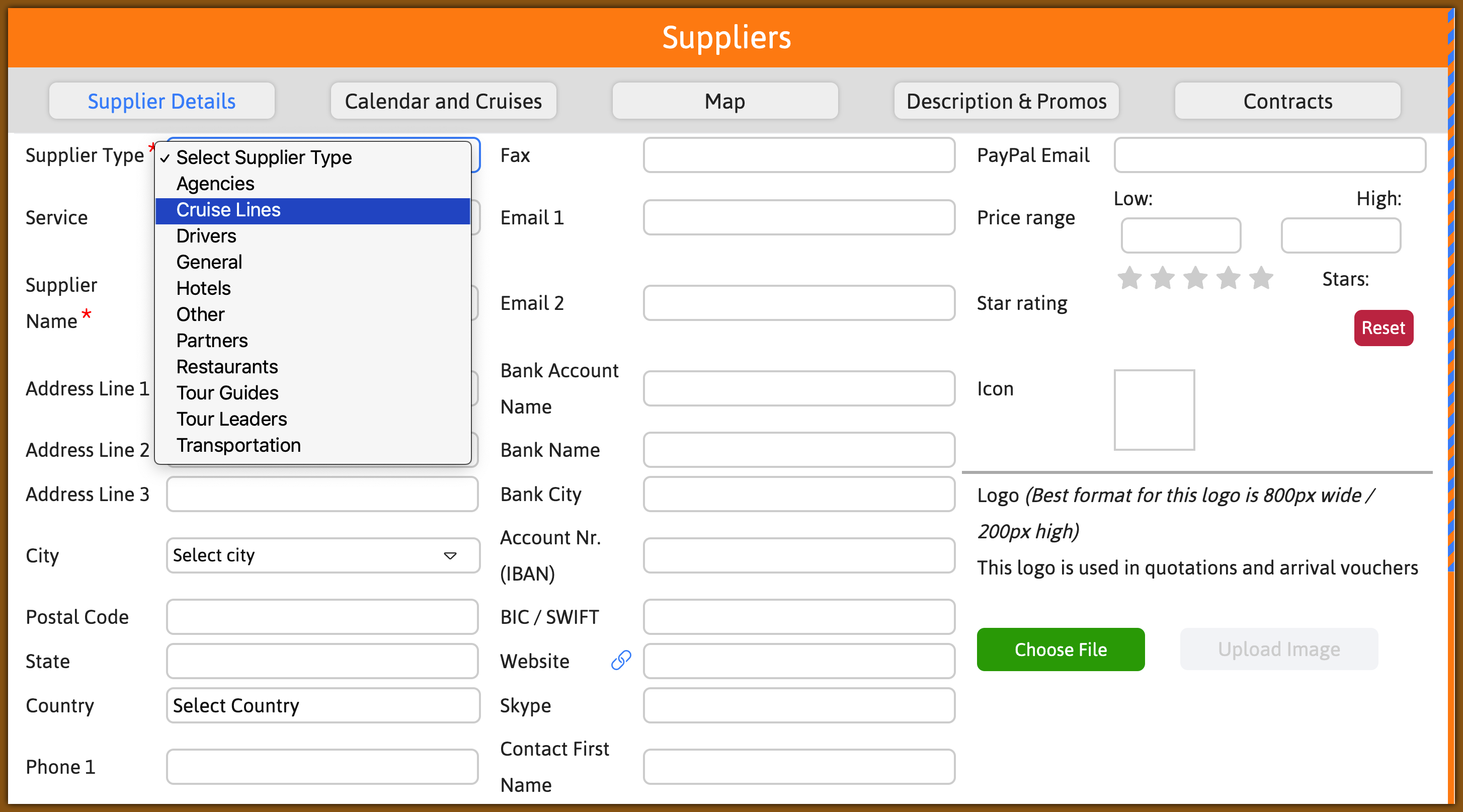Switch to the Calendar and Cruises tab

443,101
